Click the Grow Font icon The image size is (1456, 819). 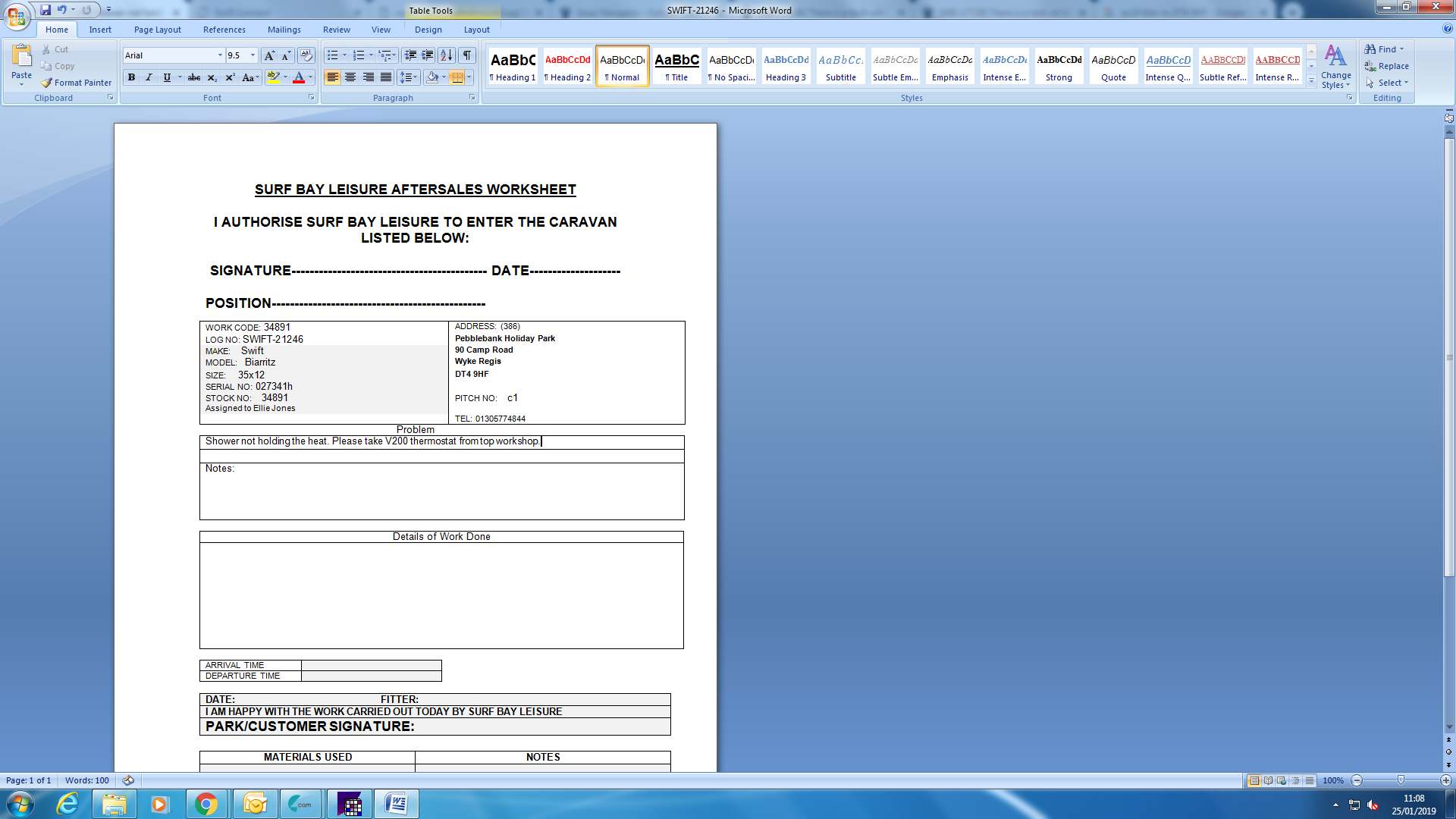pos(269,55)
